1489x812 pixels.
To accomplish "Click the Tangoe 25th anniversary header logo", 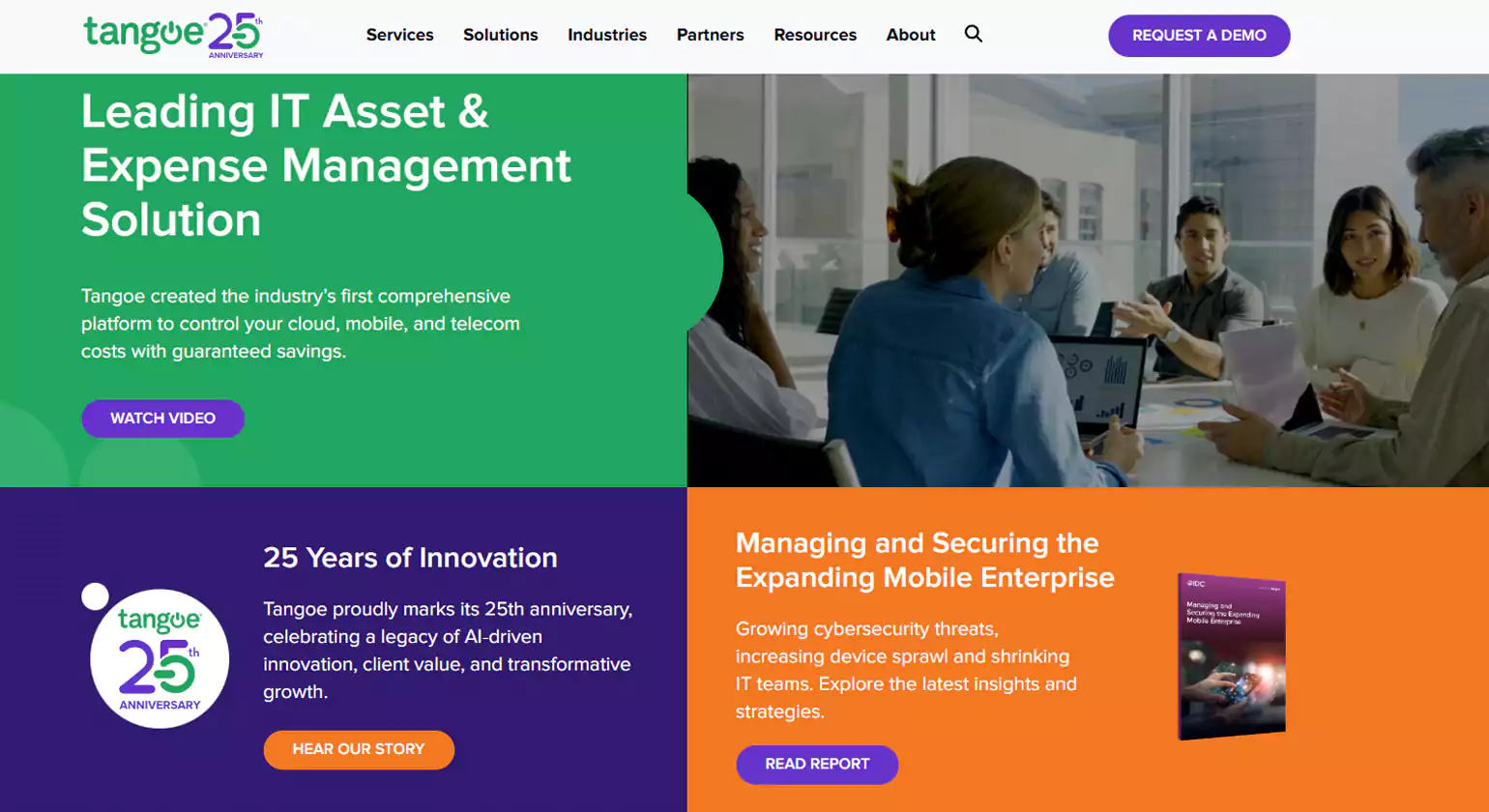I will [173, 36].
